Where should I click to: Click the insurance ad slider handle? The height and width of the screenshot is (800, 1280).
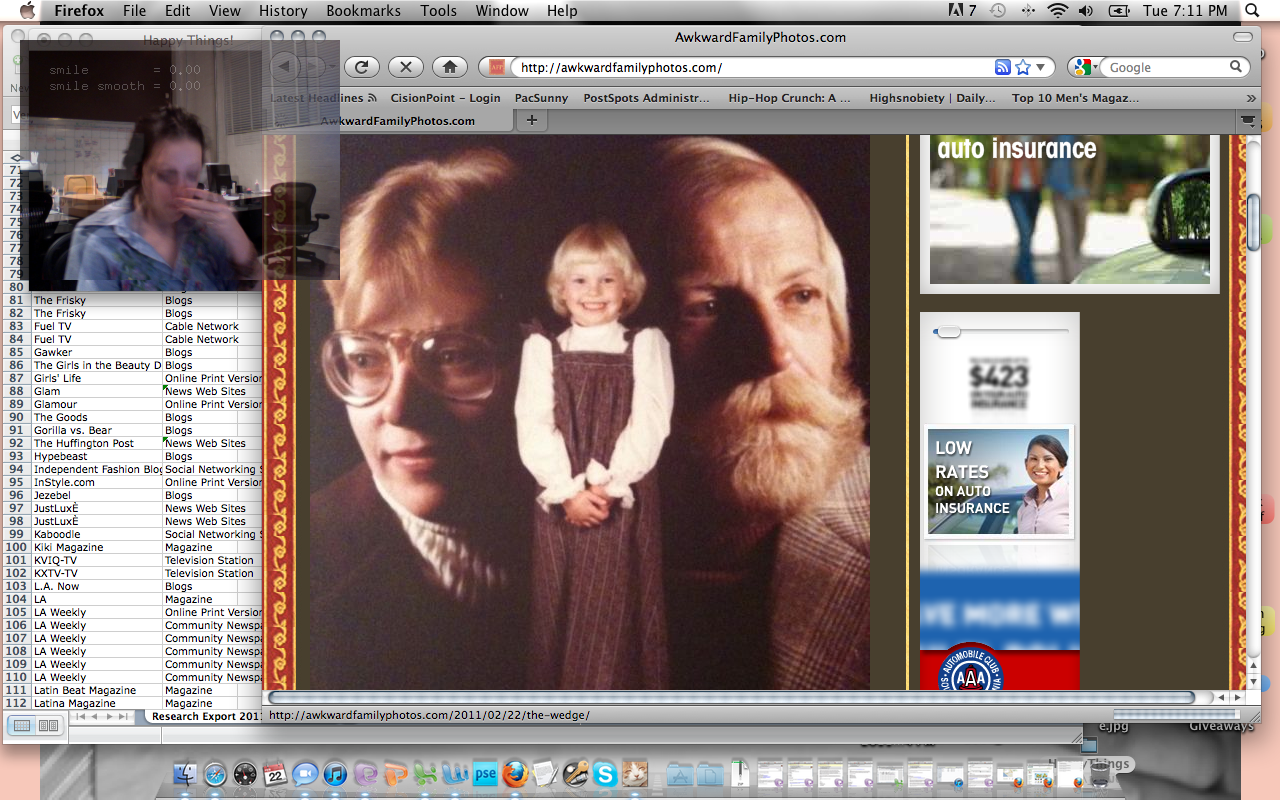[947, 332]
